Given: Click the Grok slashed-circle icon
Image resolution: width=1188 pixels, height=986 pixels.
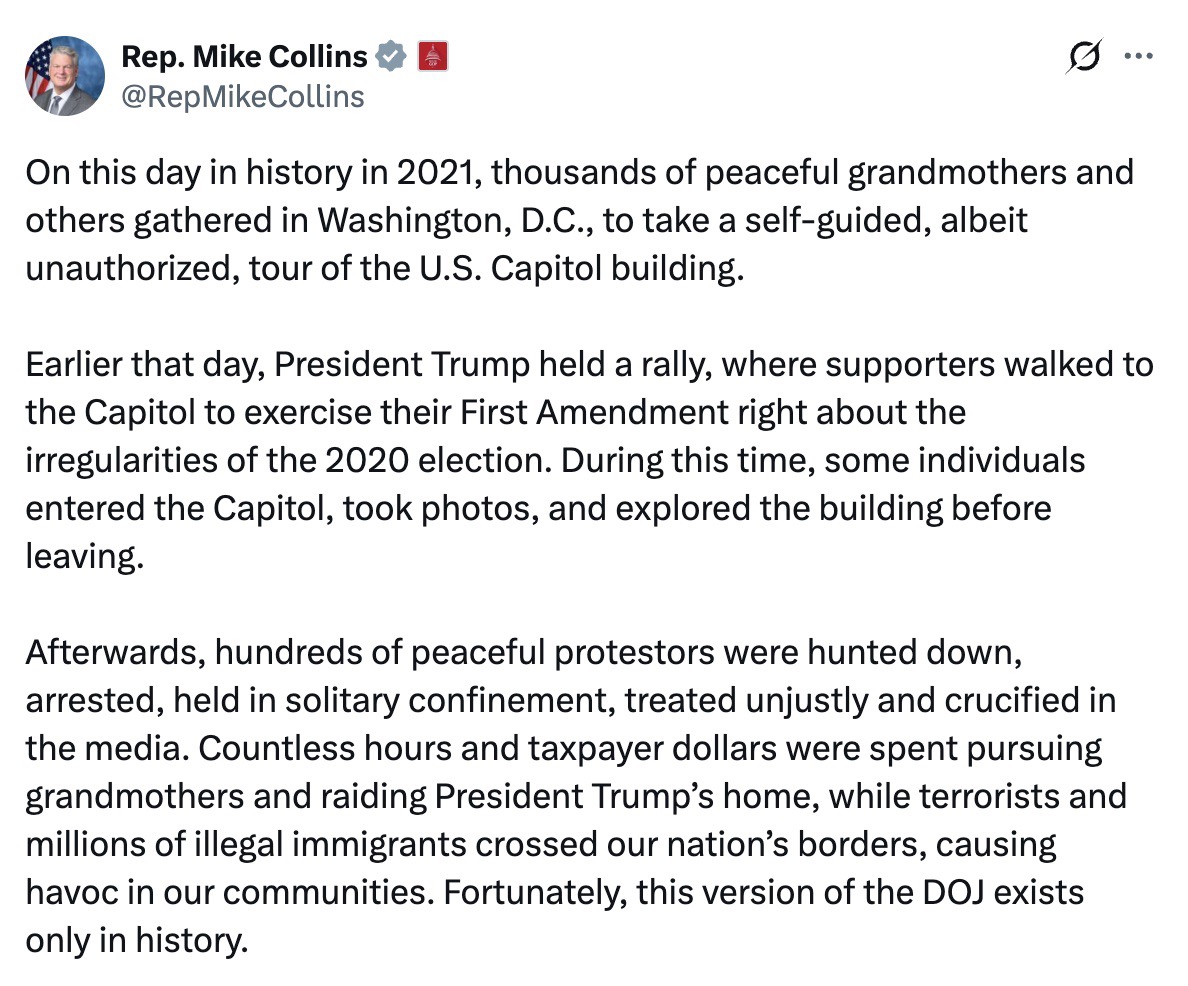Looking at the screenshot, I should pos(1085,58).
